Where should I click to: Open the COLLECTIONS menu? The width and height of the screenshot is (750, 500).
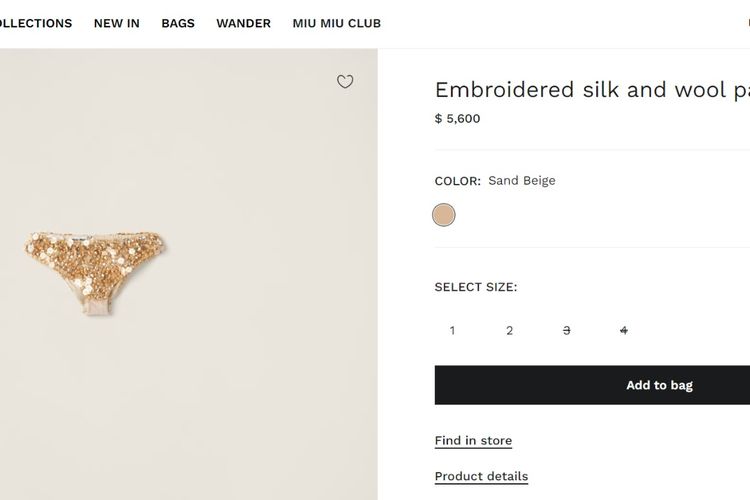coord(34,23)
